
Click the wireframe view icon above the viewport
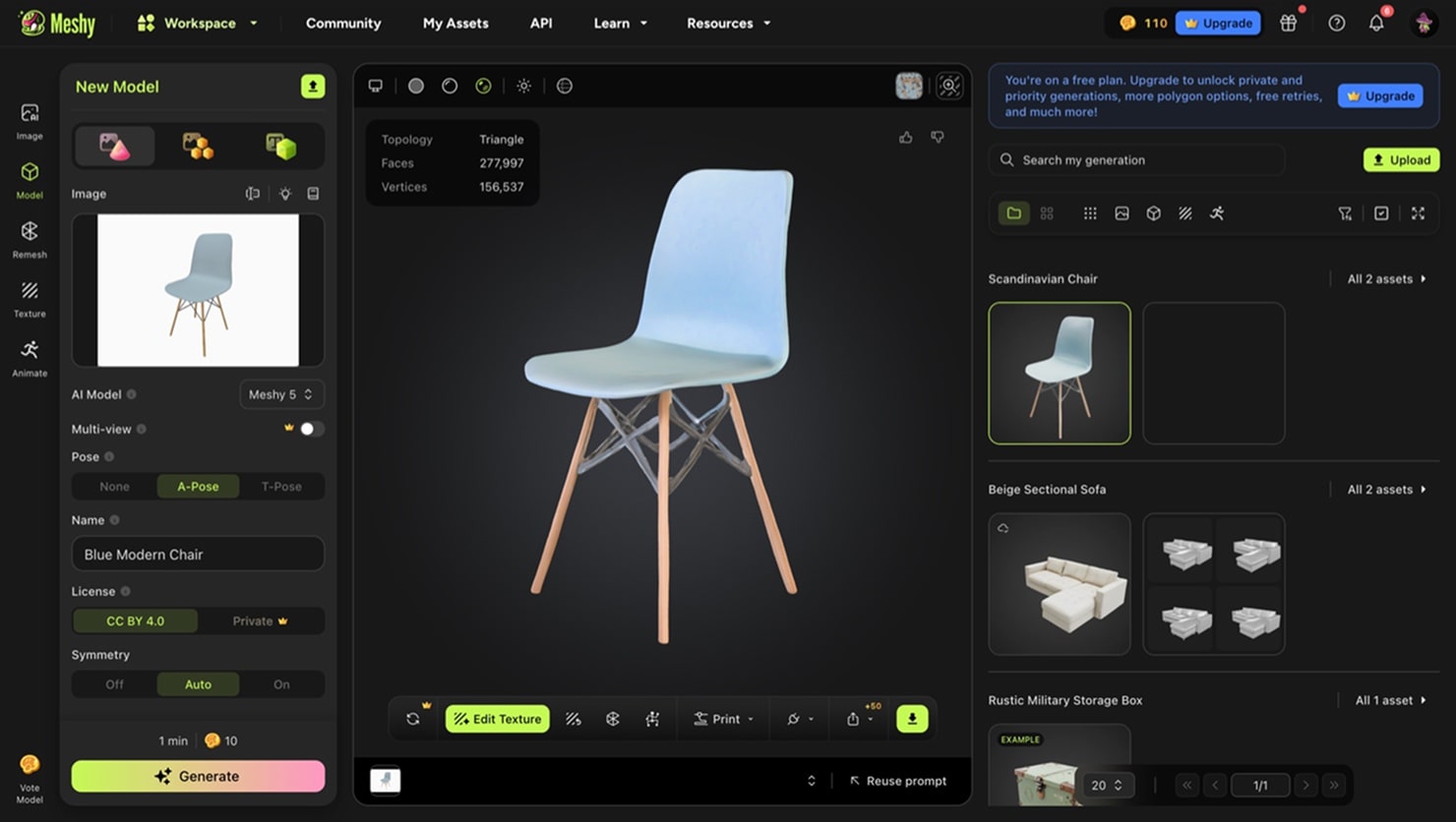pyautogui.click(x=565, y=86)
